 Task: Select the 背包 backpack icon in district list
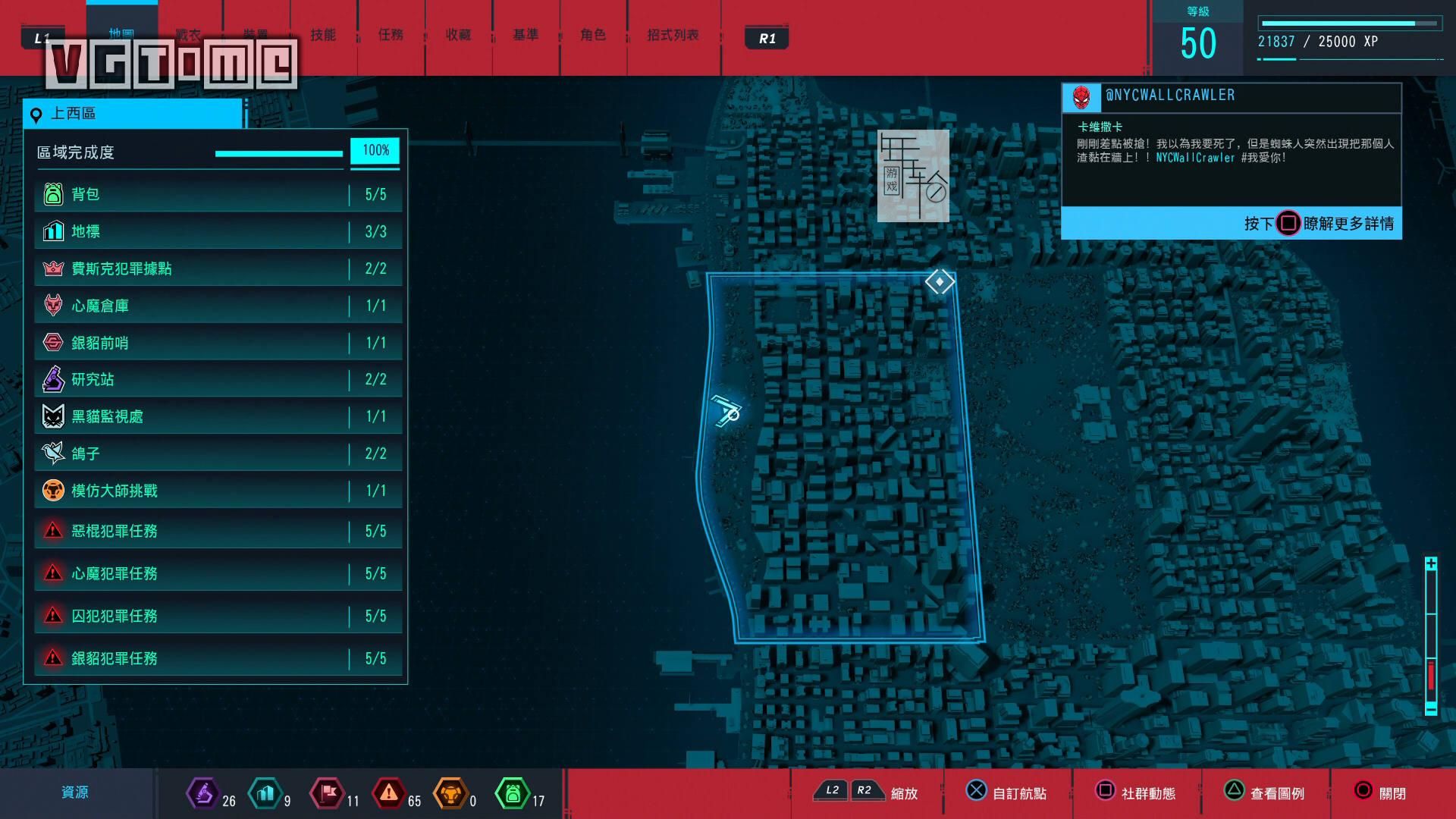point(53,194)
